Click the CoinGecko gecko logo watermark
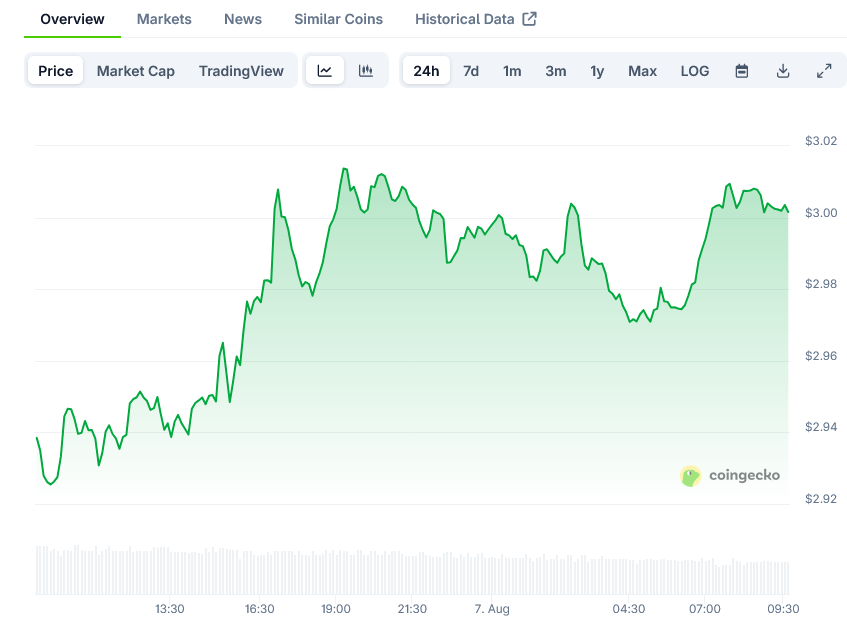The width and height of the screenshot is (847, 623). (x=690, y=476)
